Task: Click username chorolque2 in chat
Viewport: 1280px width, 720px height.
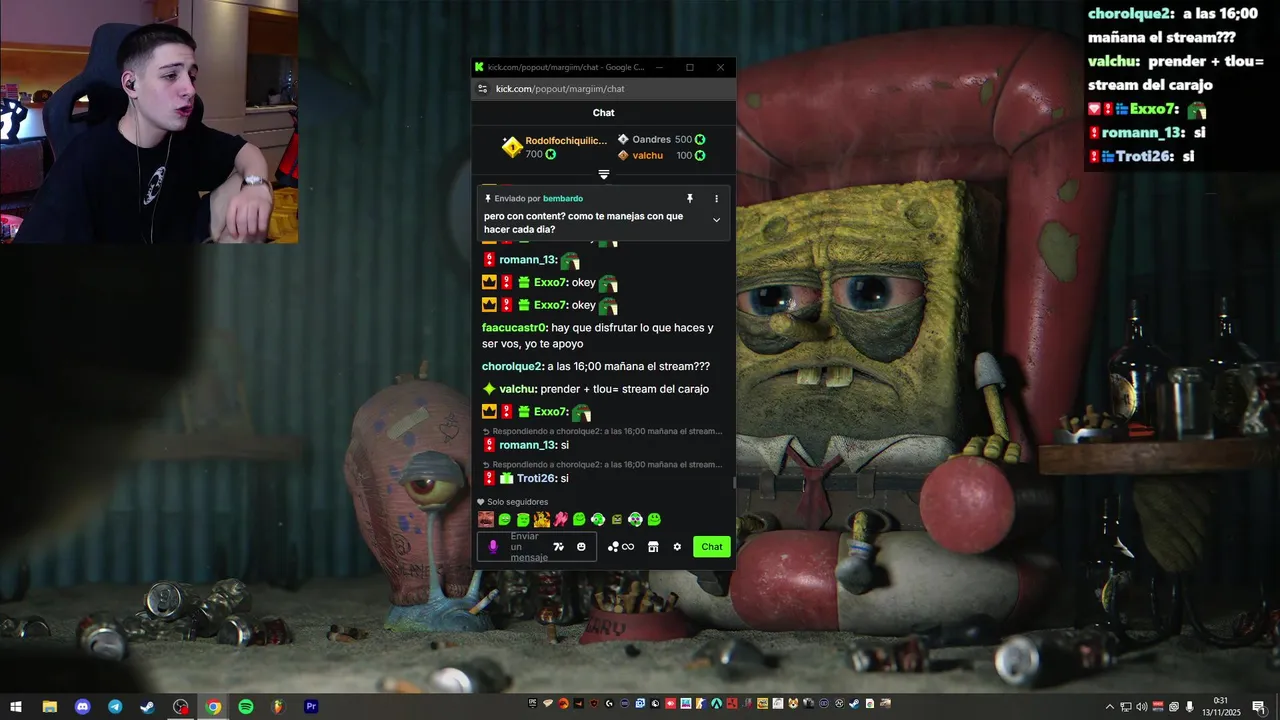Action: [512, 367]
